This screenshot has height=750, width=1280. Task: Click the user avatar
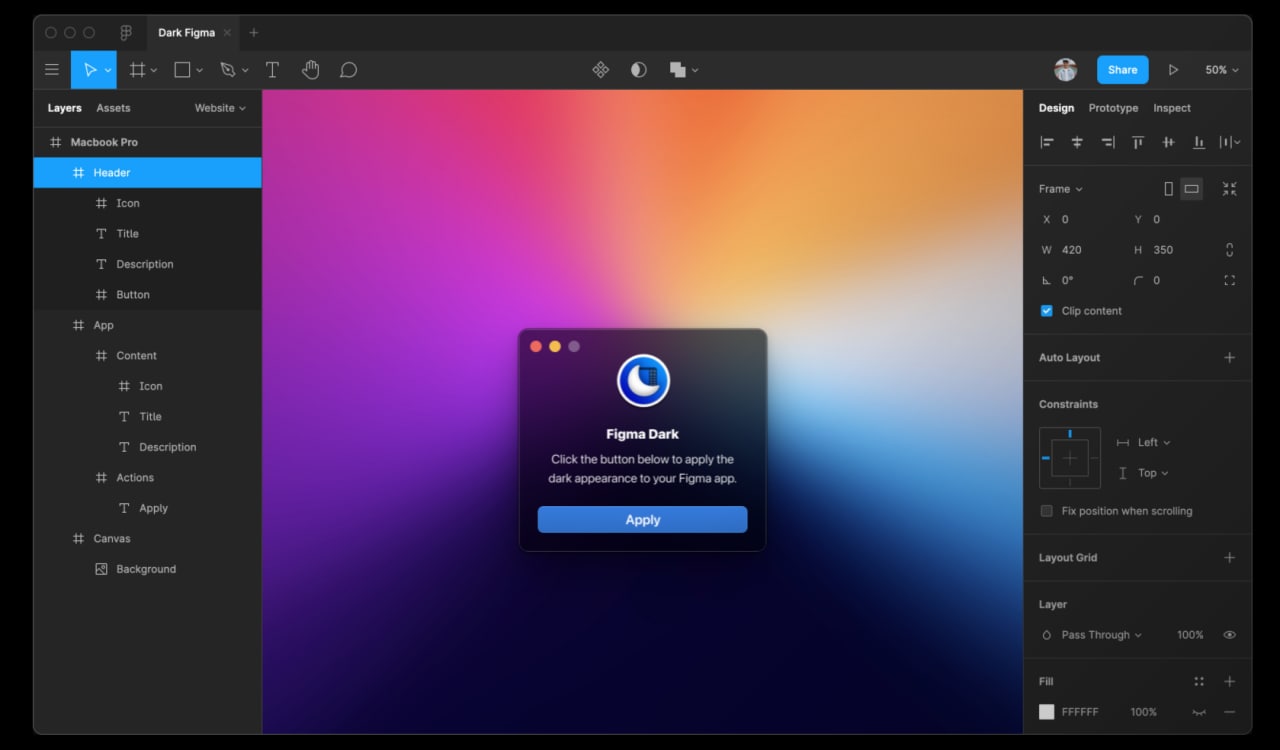point(1066,70)
